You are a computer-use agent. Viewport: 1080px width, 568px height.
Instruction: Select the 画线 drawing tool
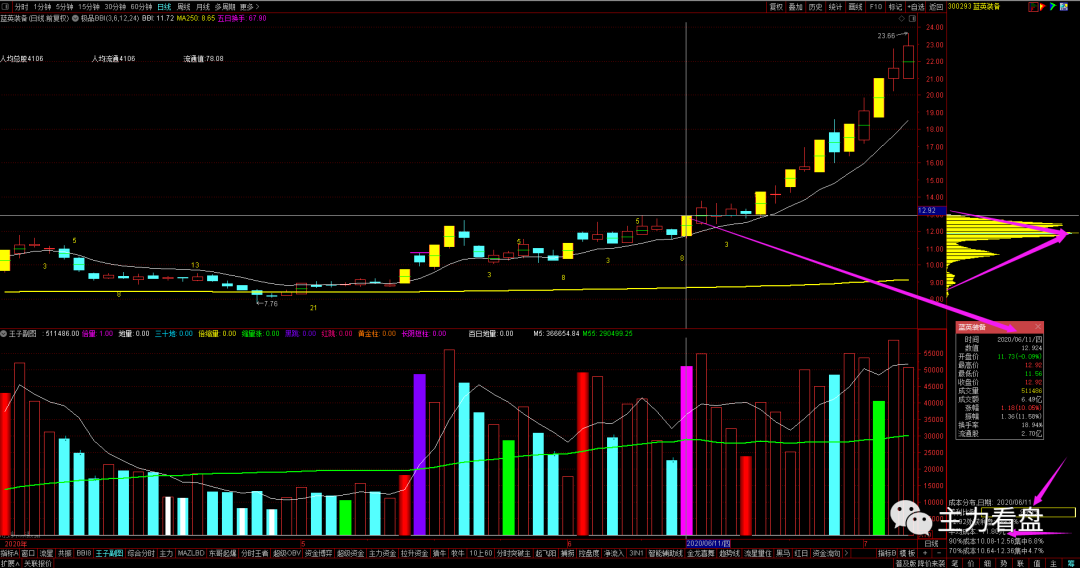[x=855, y=7]
